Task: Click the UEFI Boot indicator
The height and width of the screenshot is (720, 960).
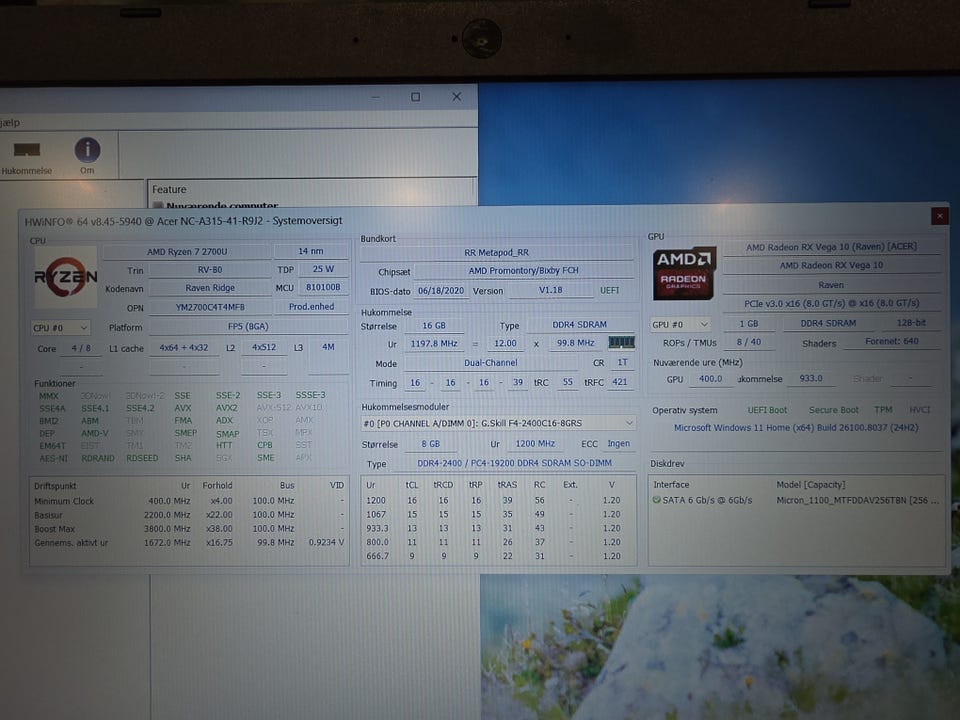Action: coord(767,410)
